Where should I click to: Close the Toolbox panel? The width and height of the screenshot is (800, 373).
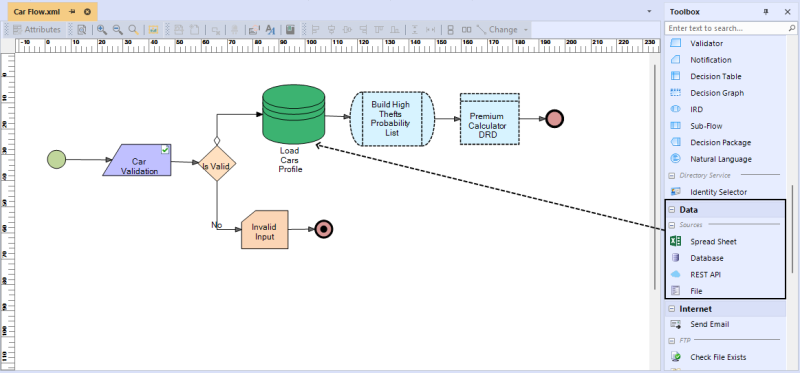[787, 12]
